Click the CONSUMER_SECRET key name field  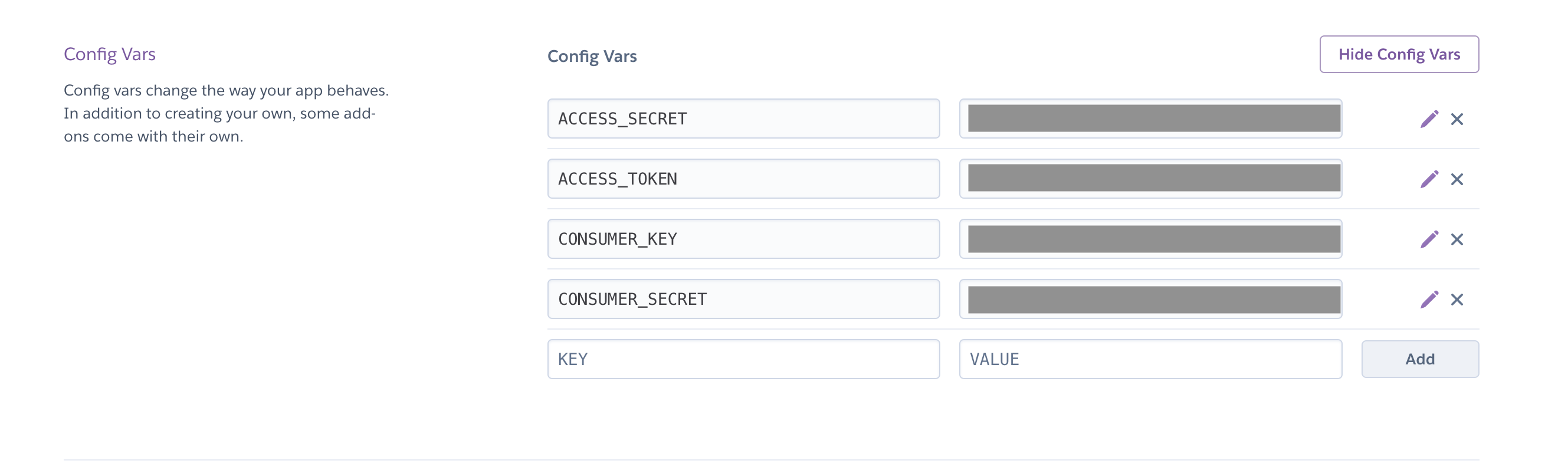743,300
